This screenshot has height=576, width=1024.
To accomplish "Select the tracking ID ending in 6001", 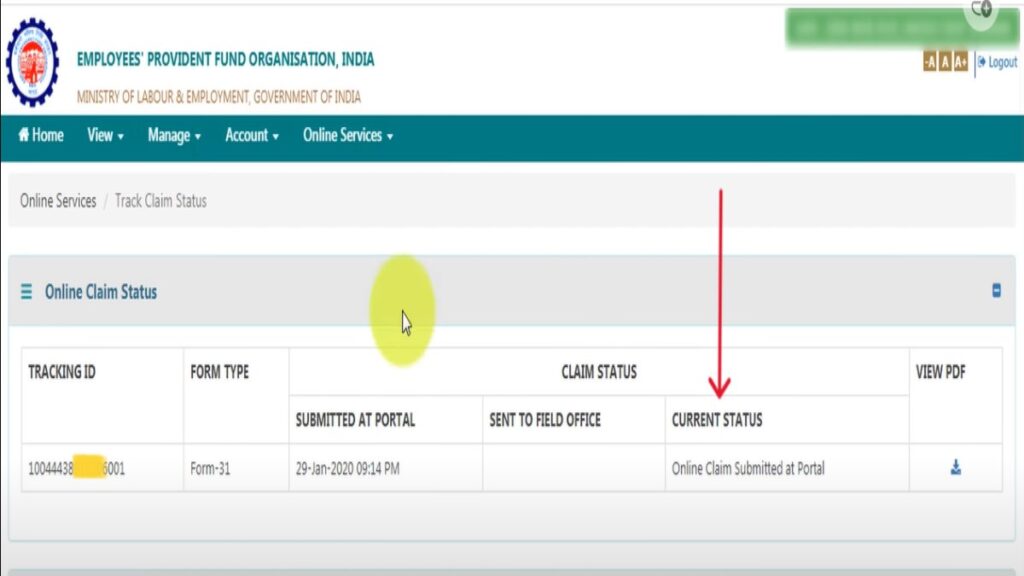I will (x=76, y=468).
